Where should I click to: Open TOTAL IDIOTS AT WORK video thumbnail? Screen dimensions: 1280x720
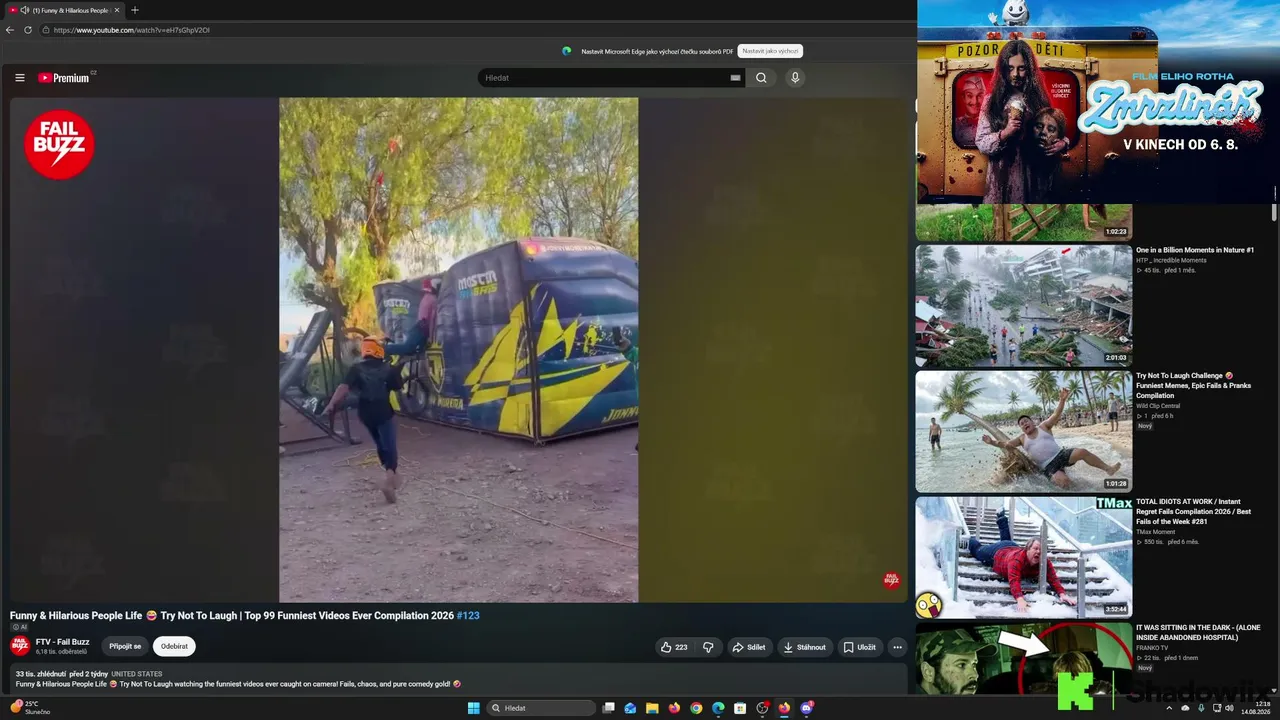[x=1024, y=557]
